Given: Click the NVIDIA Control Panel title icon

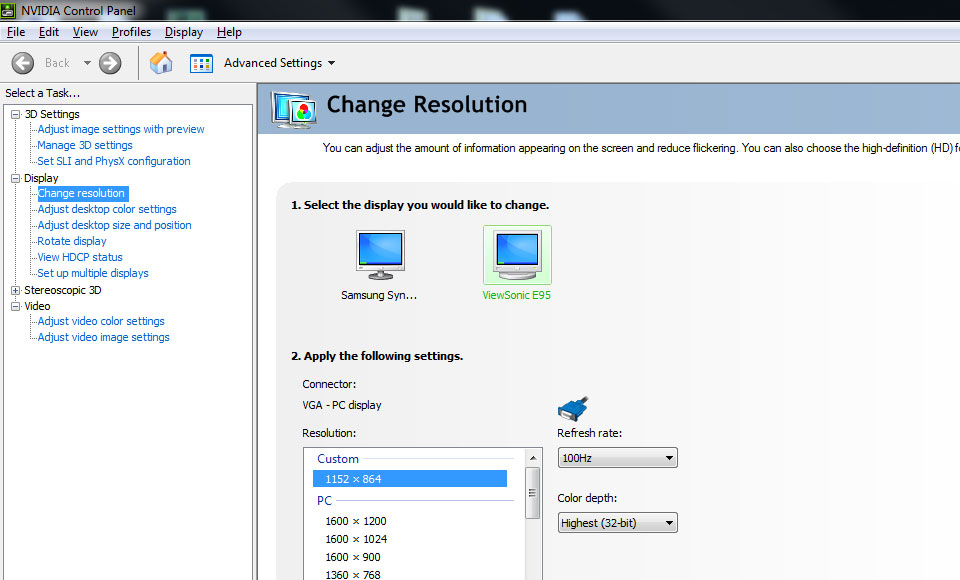Looking at the screenshot, I should coord(8,10).
